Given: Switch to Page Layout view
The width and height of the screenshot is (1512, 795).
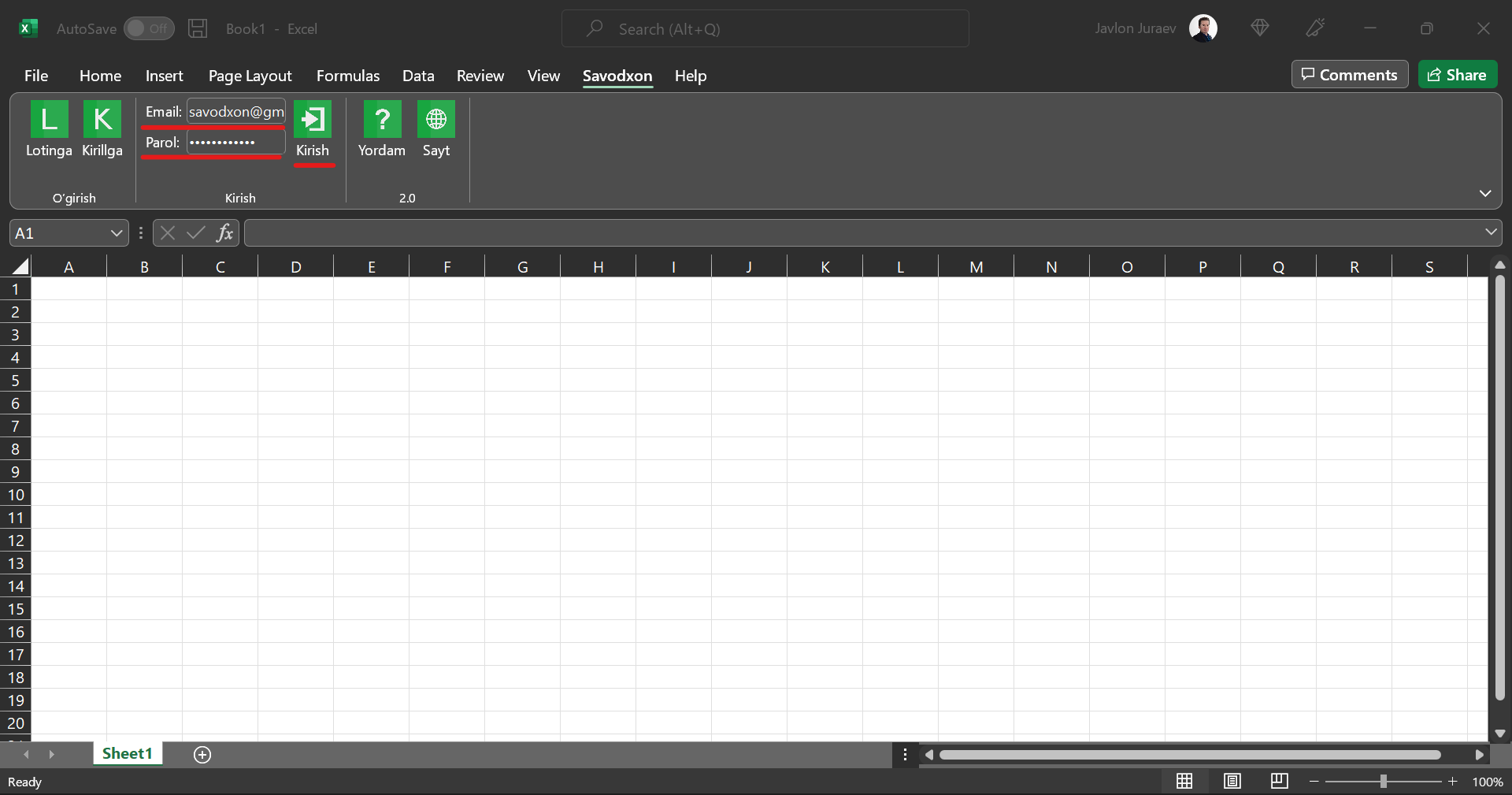Looking at the screenshot, I should (x=1232, y=781).
